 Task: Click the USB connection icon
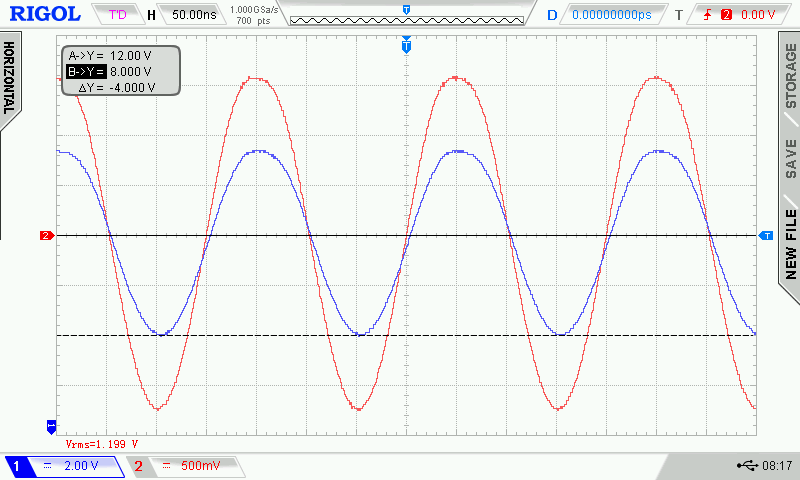pos(747,465)
